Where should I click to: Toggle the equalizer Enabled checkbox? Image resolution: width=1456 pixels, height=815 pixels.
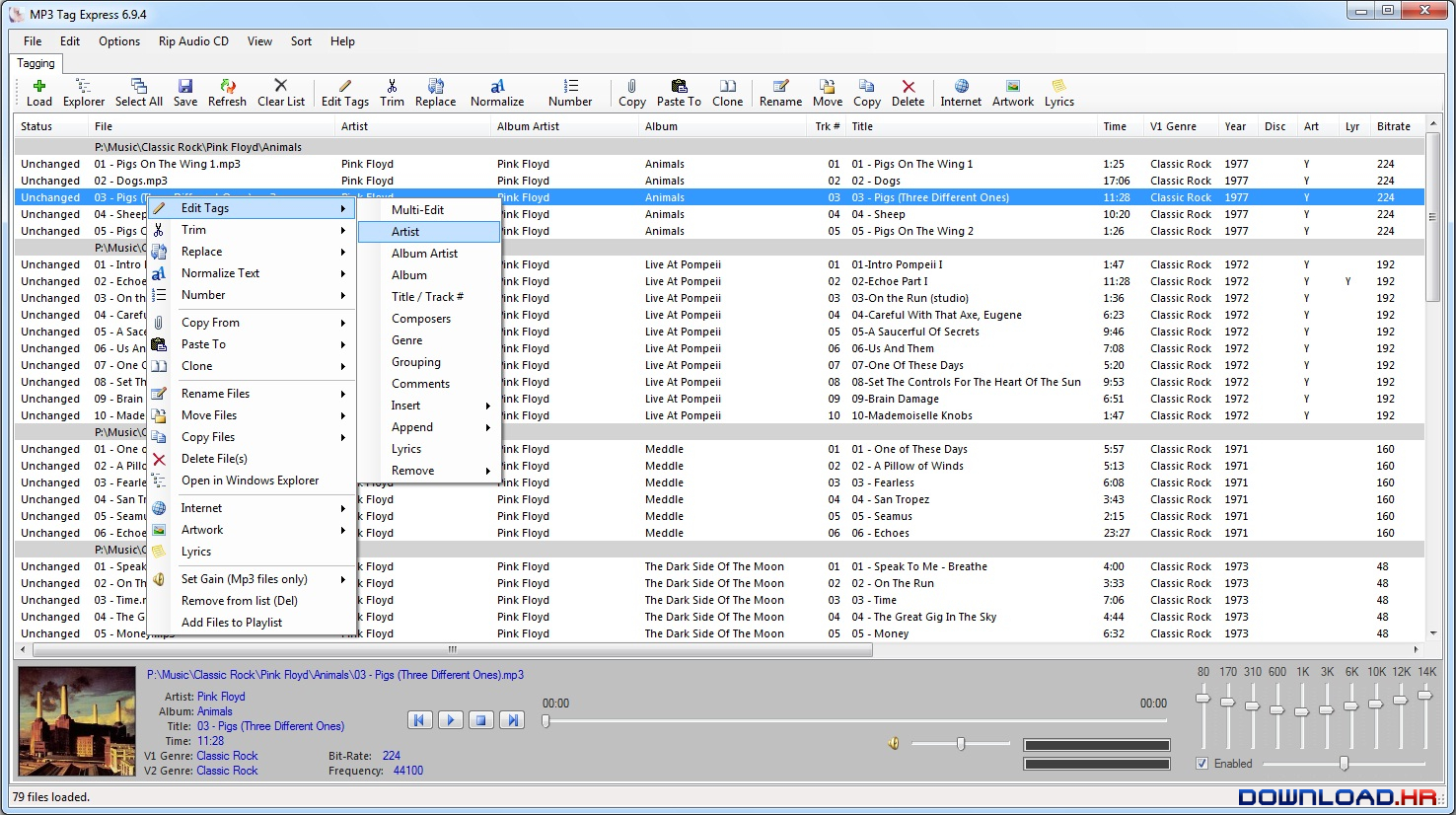tap(1202, 764)
